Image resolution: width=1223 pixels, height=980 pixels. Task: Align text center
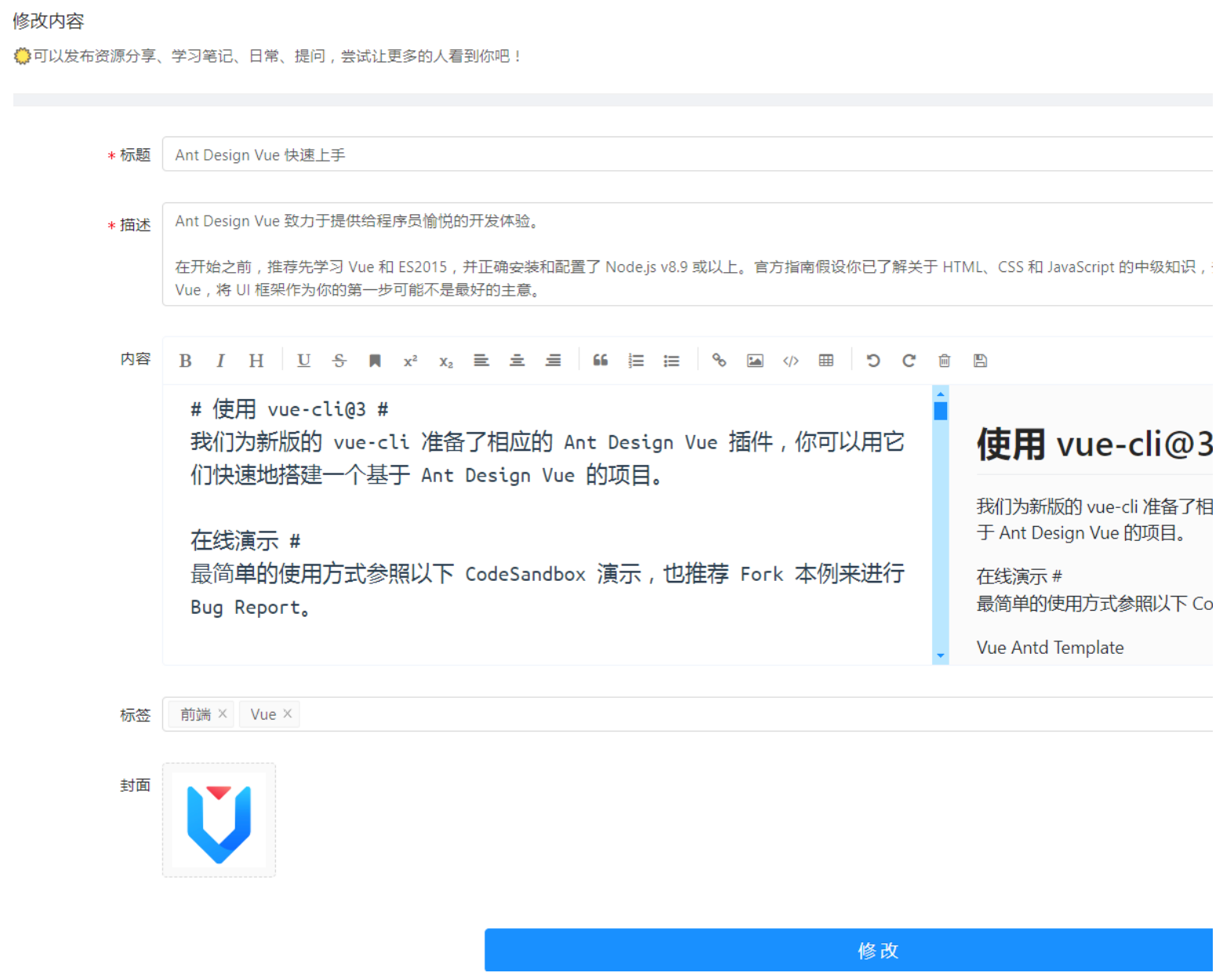pyautogui.click(x=517, y=361)
